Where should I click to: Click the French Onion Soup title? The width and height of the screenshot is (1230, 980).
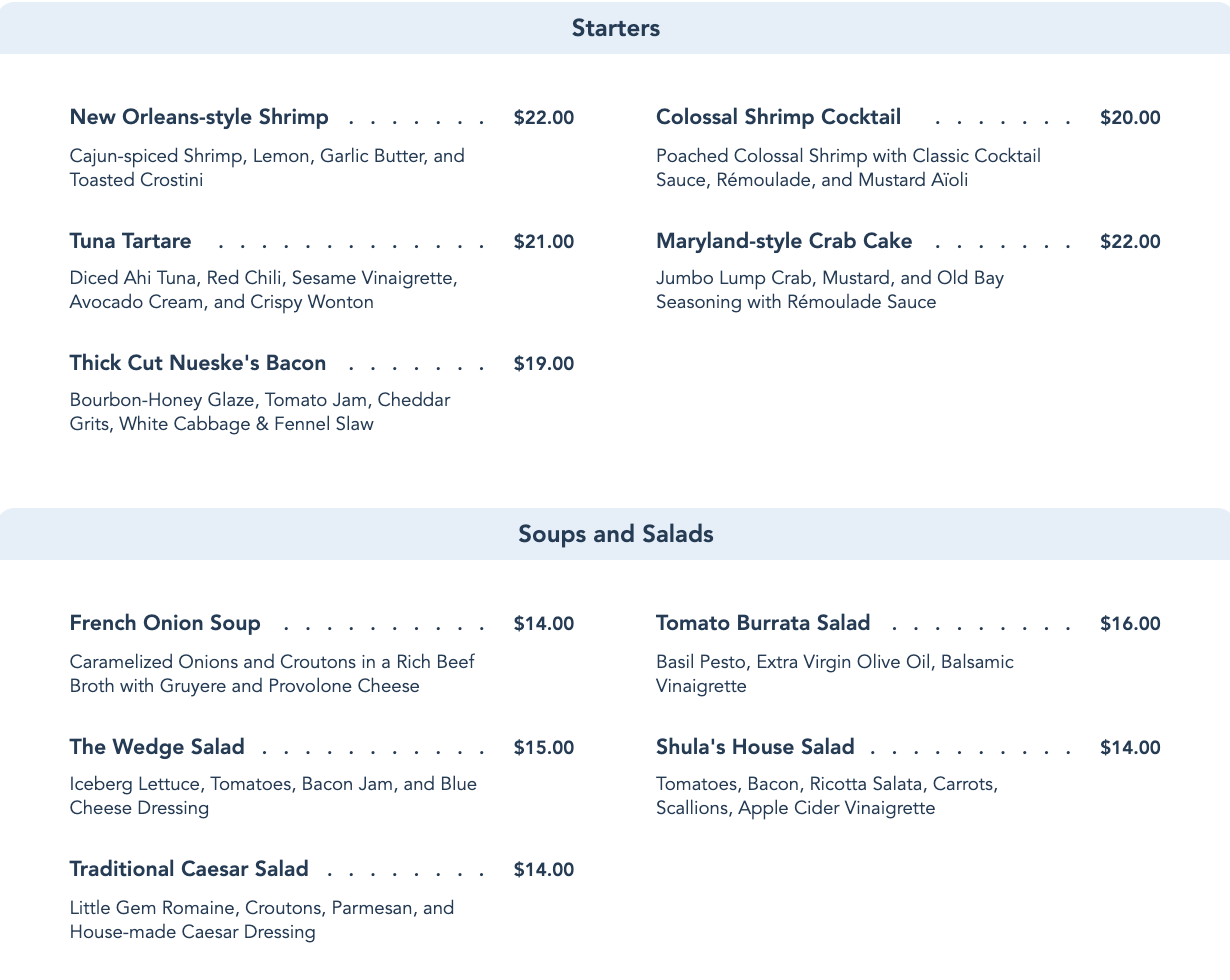tap(165, 623)
